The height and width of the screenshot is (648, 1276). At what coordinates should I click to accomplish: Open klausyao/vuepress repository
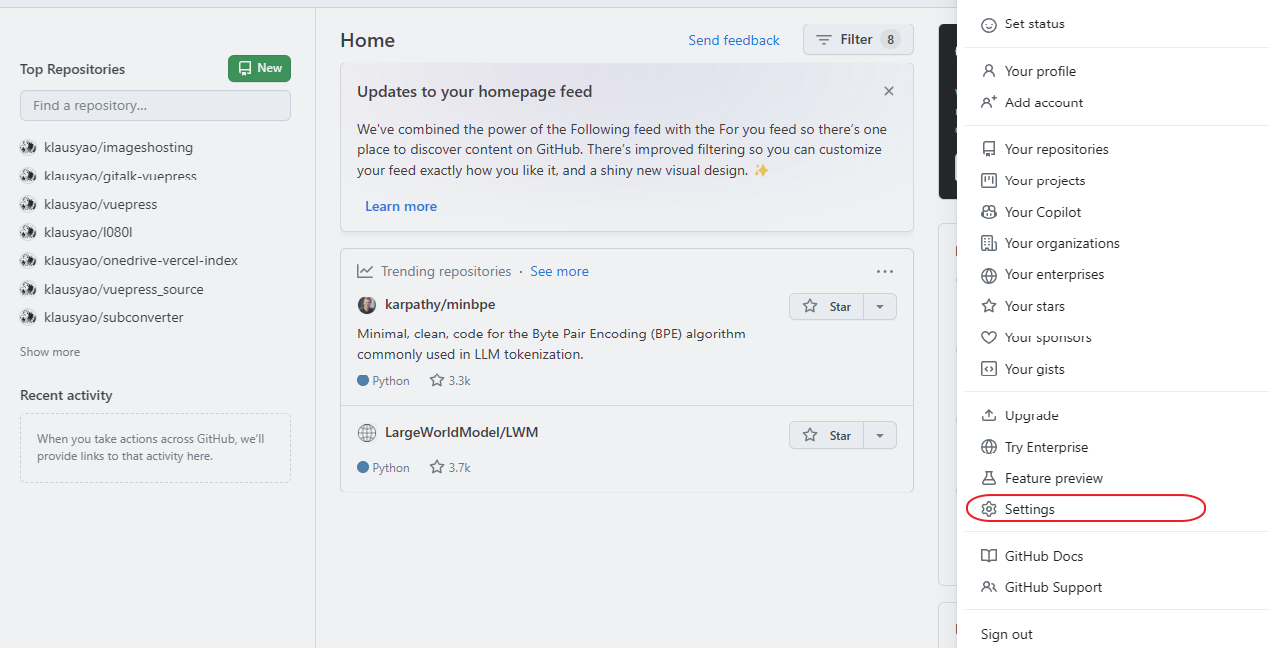[x=100, y=204]
